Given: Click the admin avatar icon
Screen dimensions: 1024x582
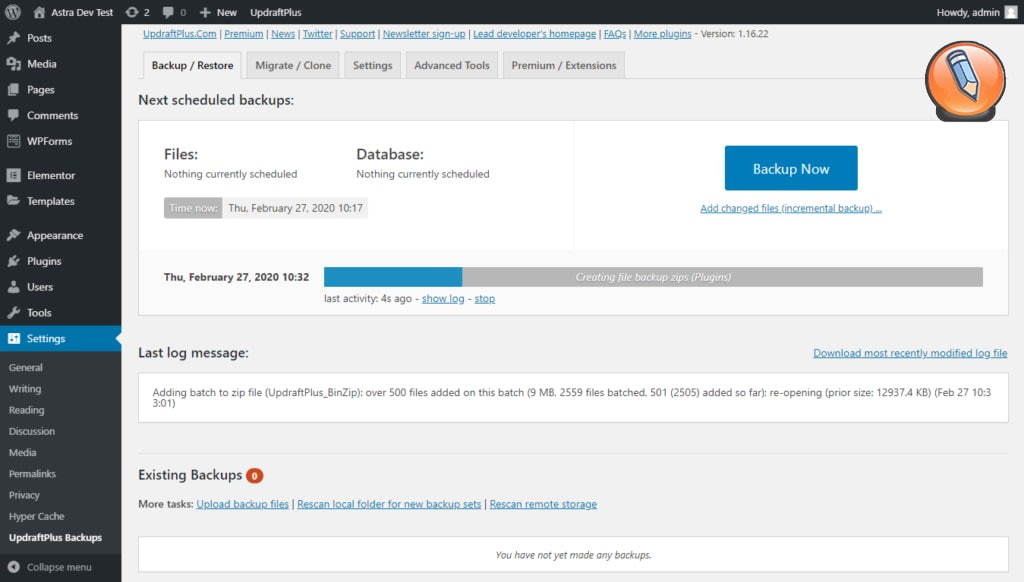Looking at the screenshot, I should point(1011,12).
